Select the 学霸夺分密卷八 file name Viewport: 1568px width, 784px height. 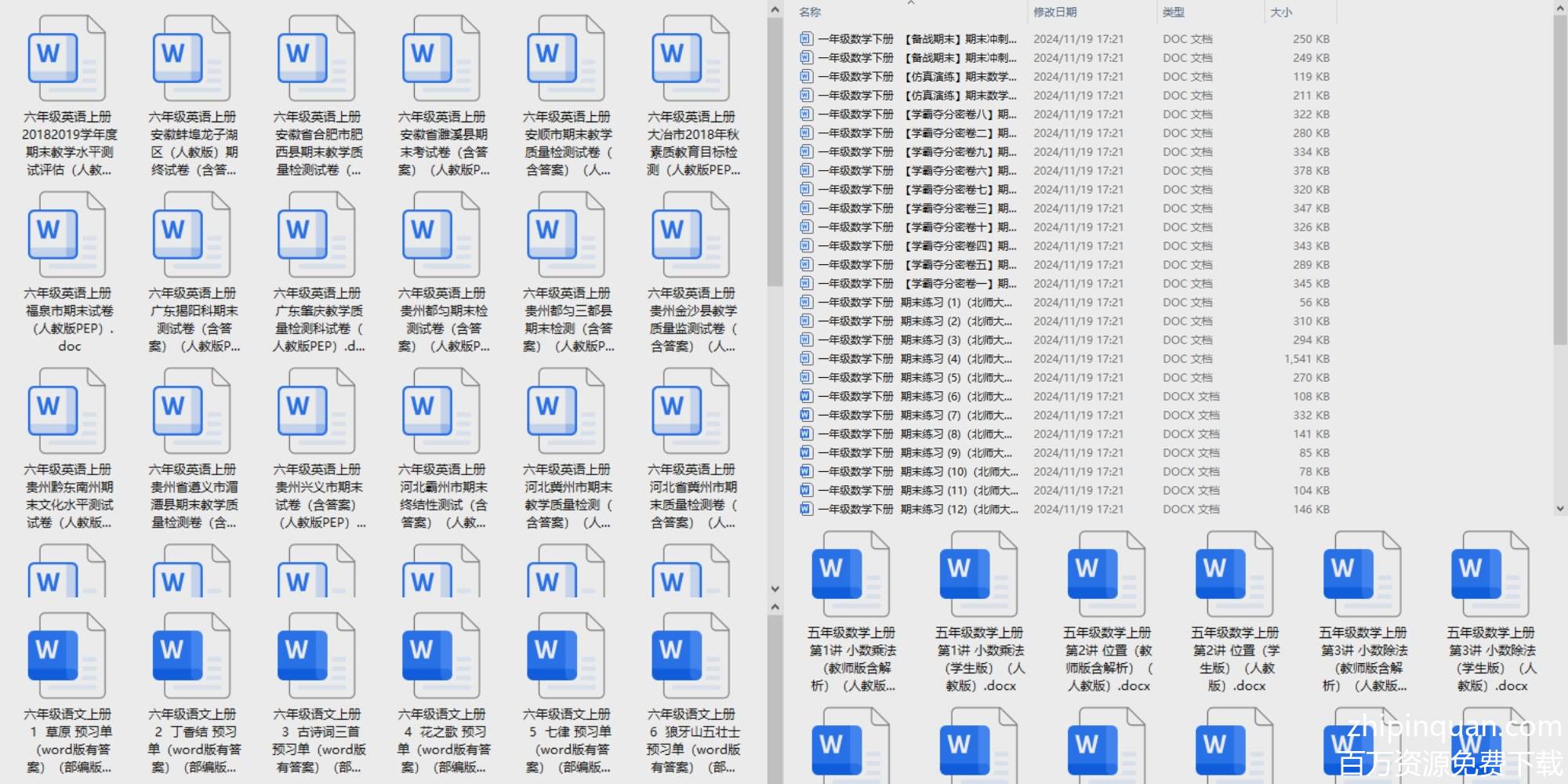point(916,114)
